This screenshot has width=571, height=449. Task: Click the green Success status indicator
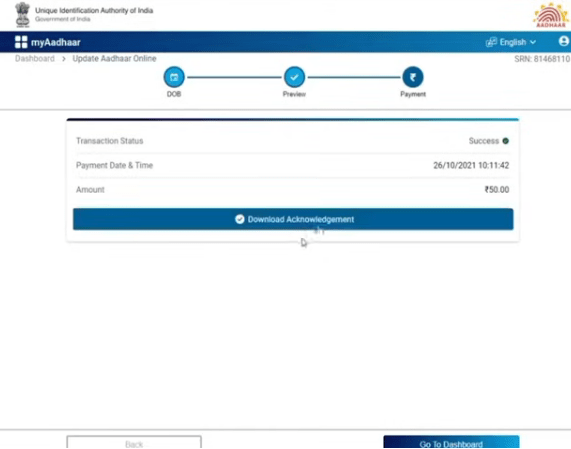pos(505,141)
